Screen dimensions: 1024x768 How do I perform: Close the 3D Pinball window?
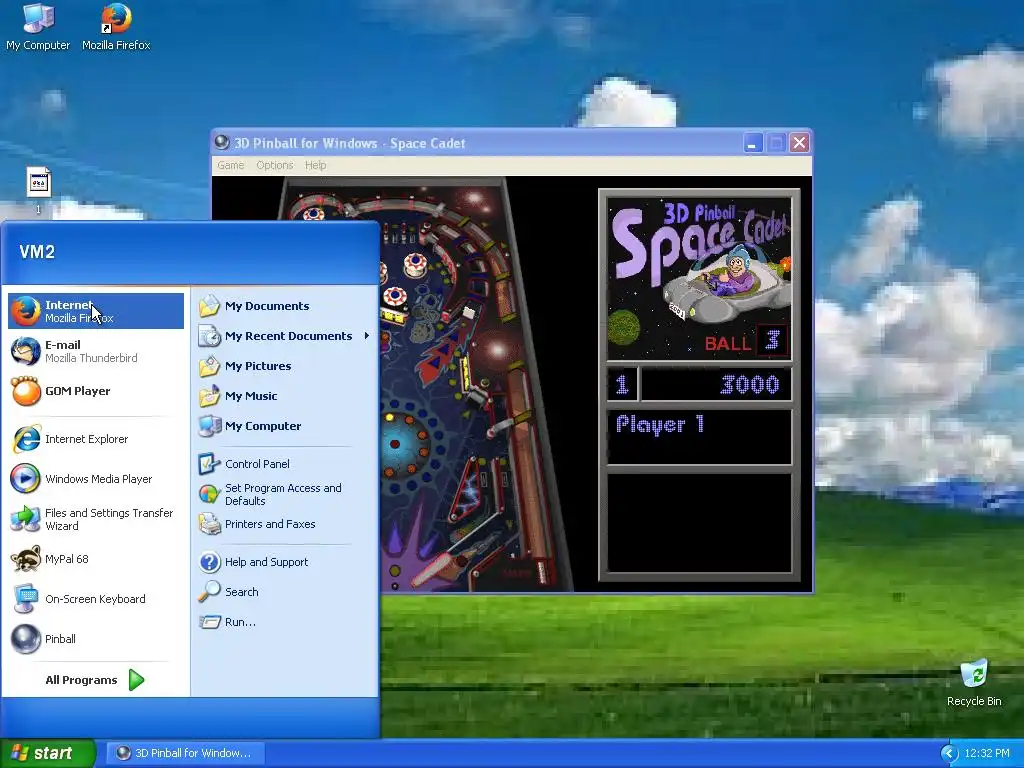point(799,143)
